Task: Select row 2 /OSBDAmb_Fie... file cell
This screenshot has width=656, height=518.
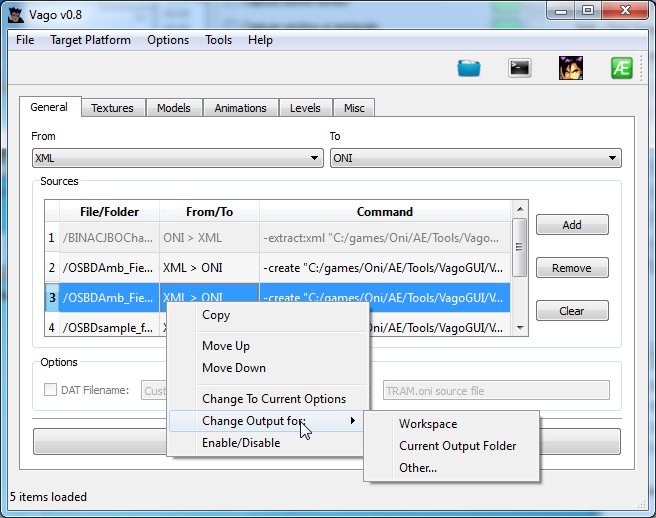Action: 109,268
